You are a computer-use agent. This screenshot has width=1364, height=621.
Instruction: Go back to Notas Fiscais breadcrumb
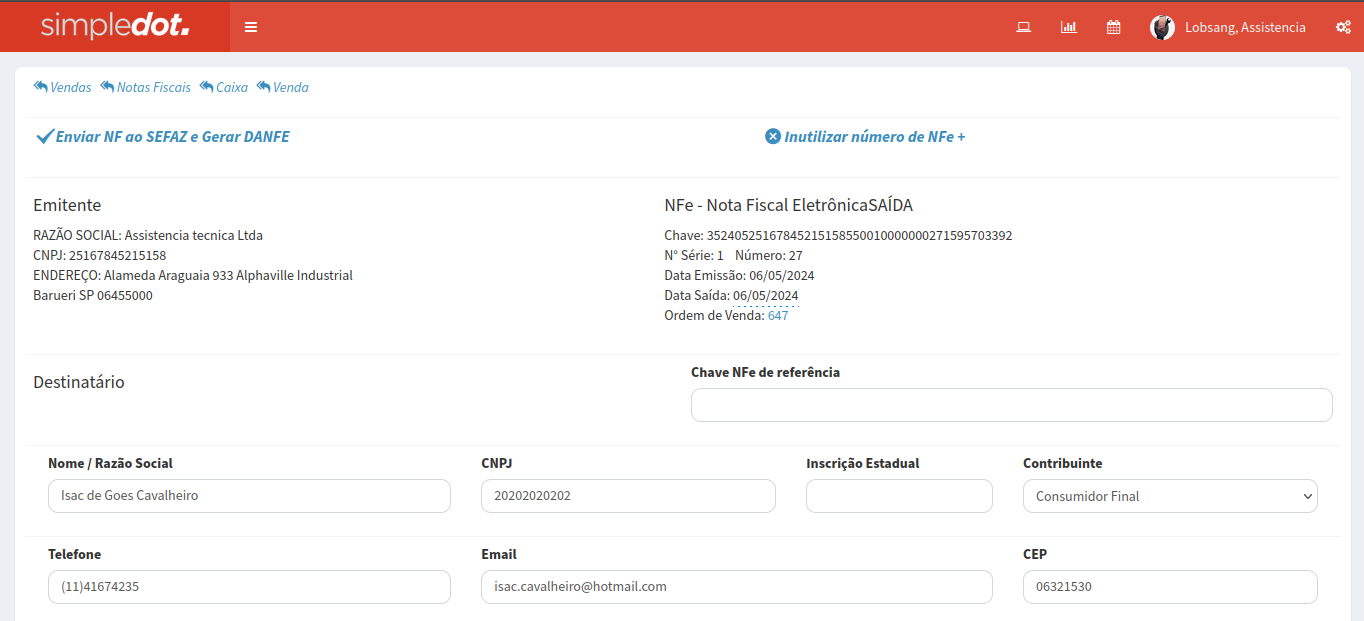(146, 88)
